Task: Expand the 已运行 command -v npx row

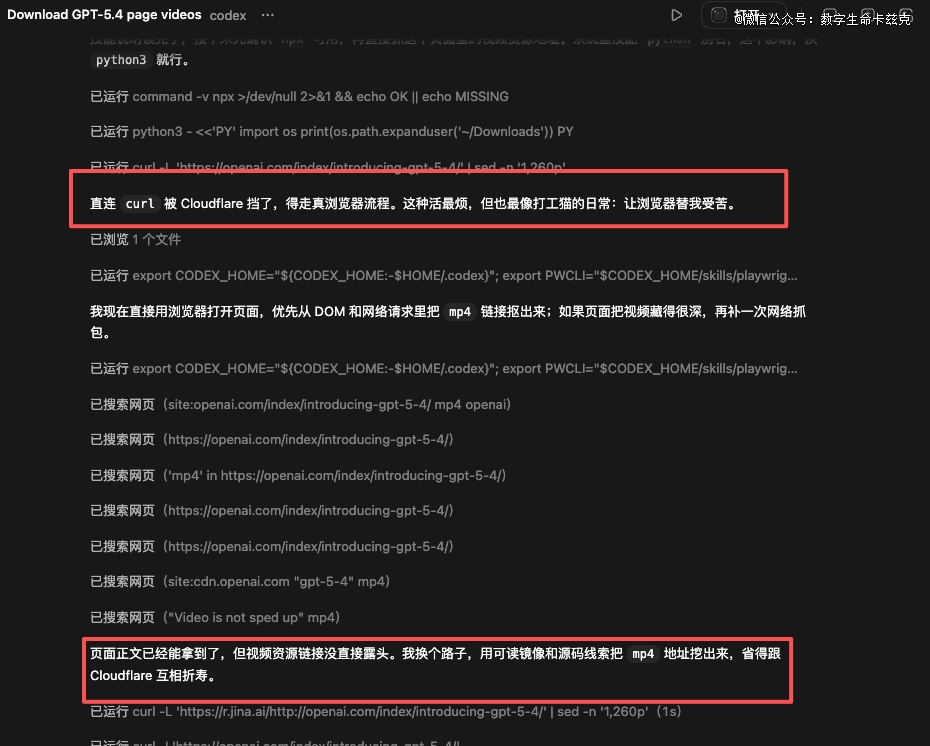Action: pos(299,97)
